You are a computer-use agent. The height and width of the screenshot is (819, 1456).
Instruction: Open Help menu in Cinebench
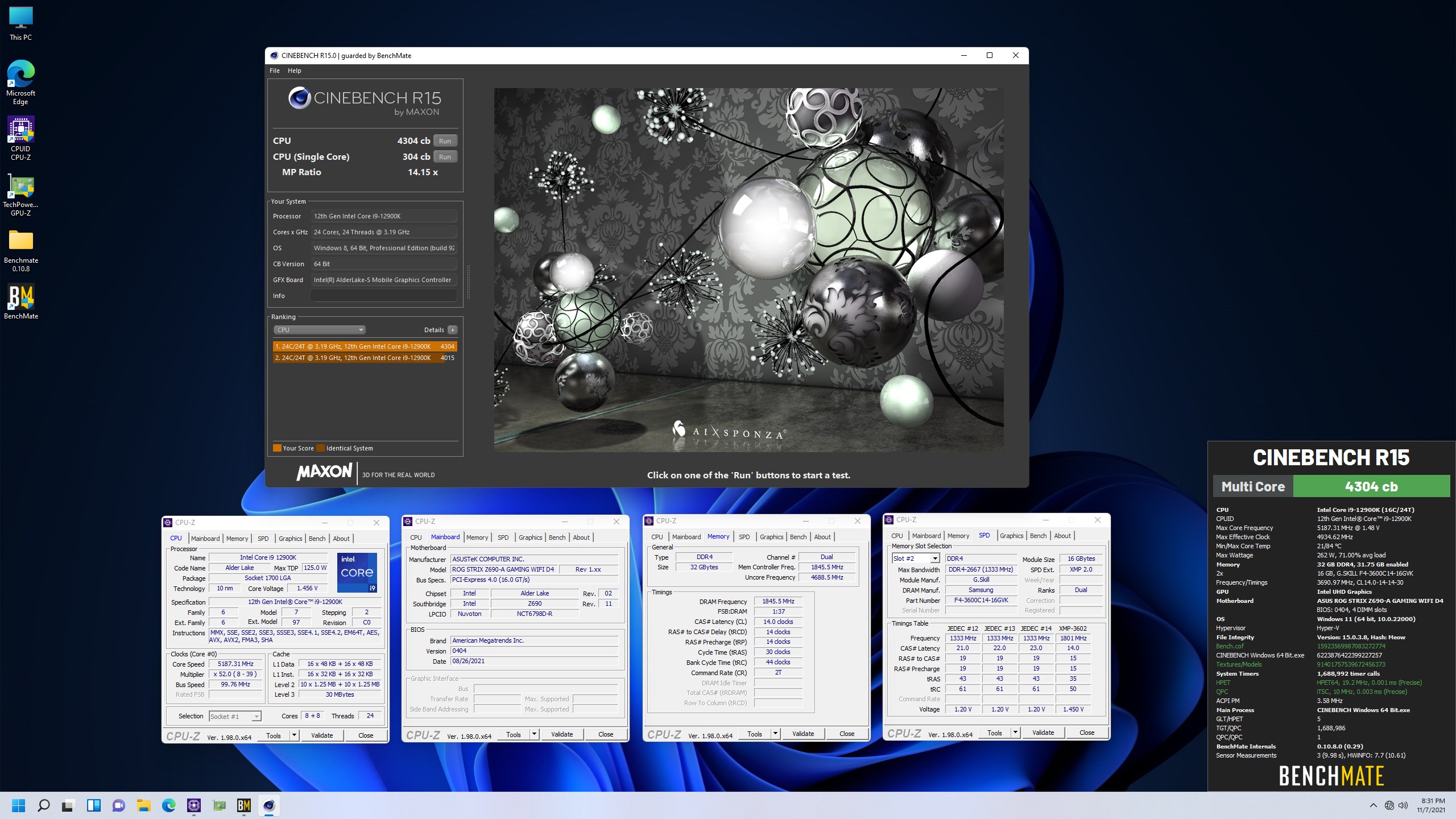tap(294, 71)
